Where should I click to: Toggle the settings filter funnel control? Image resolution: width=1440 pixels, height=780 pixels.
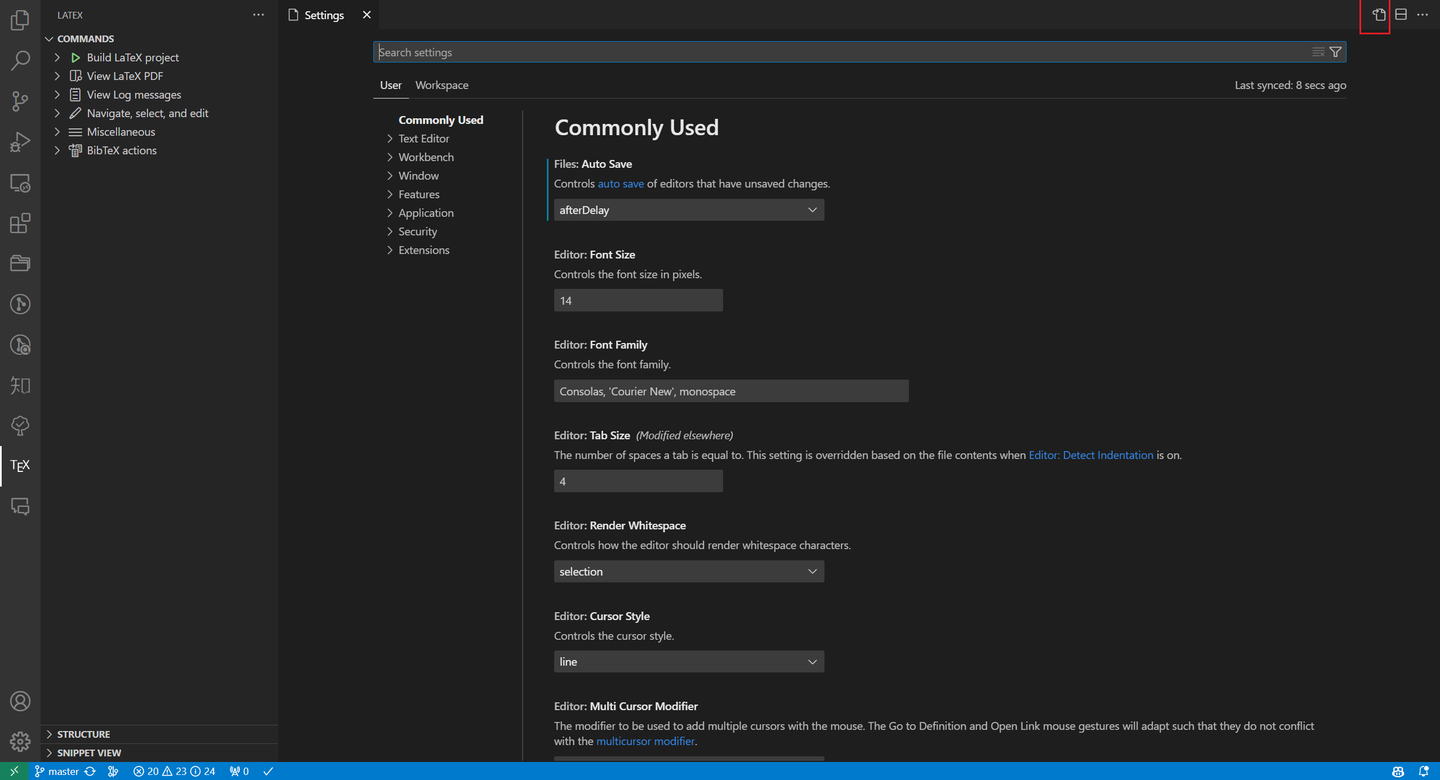click(1335, 51)
